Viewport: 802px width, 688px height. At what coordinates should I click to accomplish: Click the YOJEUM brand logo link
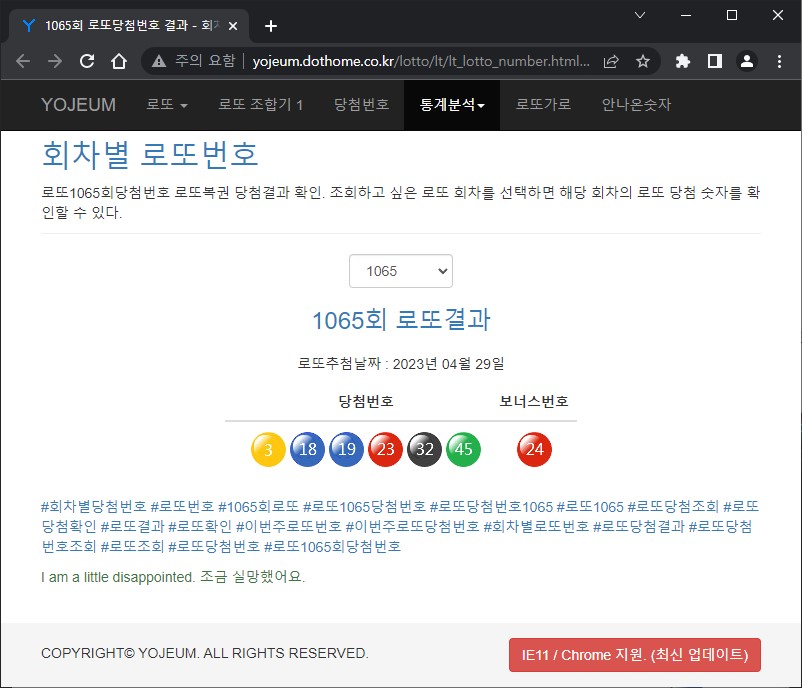(78, 105)
